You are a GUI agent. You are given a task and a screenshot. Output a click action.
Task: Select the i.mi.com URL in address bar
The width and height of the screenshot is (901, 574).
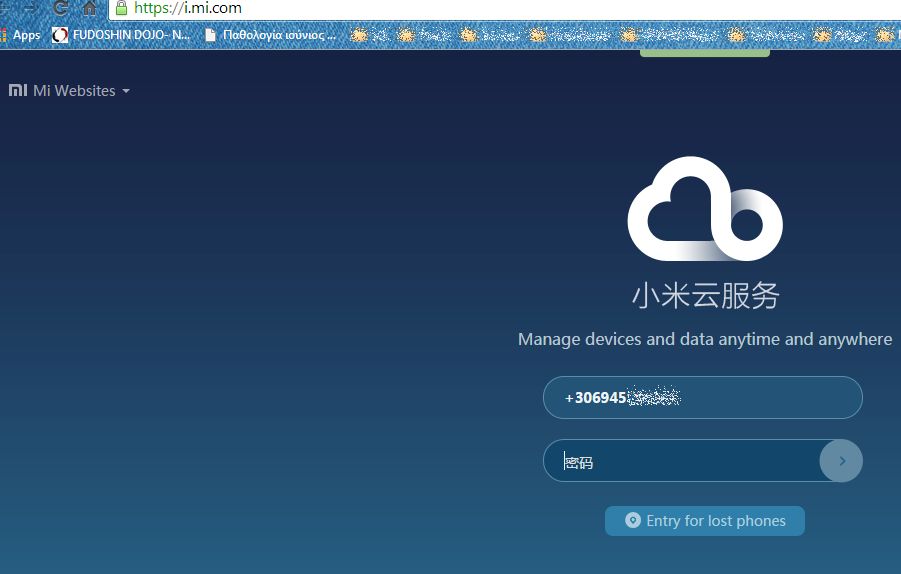coord(188,8)
